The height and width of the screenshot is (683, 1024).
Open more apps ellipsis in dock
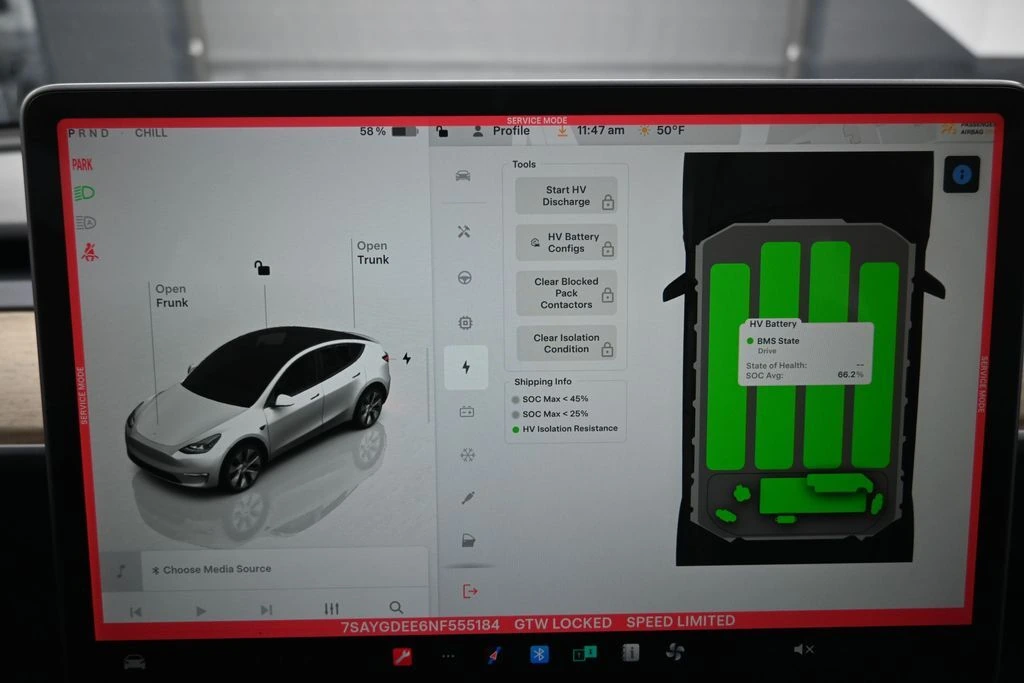click(447, 656)
